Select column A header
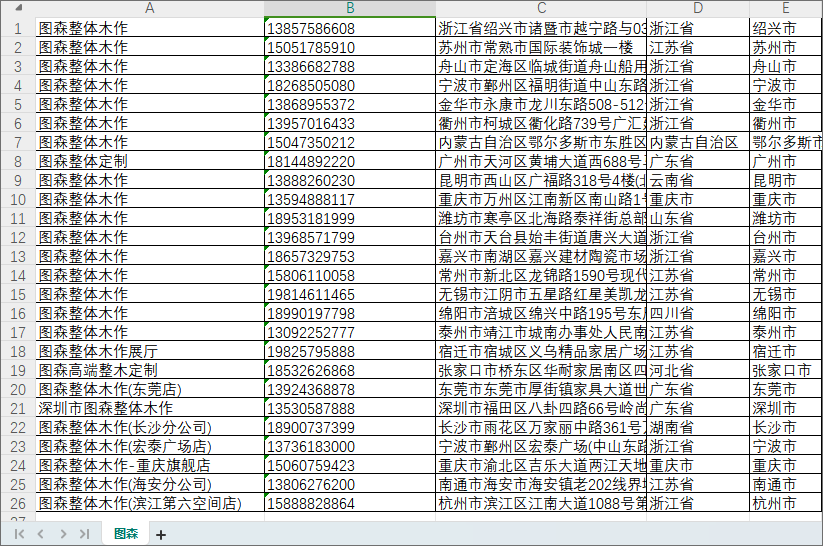 pyautogui.click(x=150, y=8)
